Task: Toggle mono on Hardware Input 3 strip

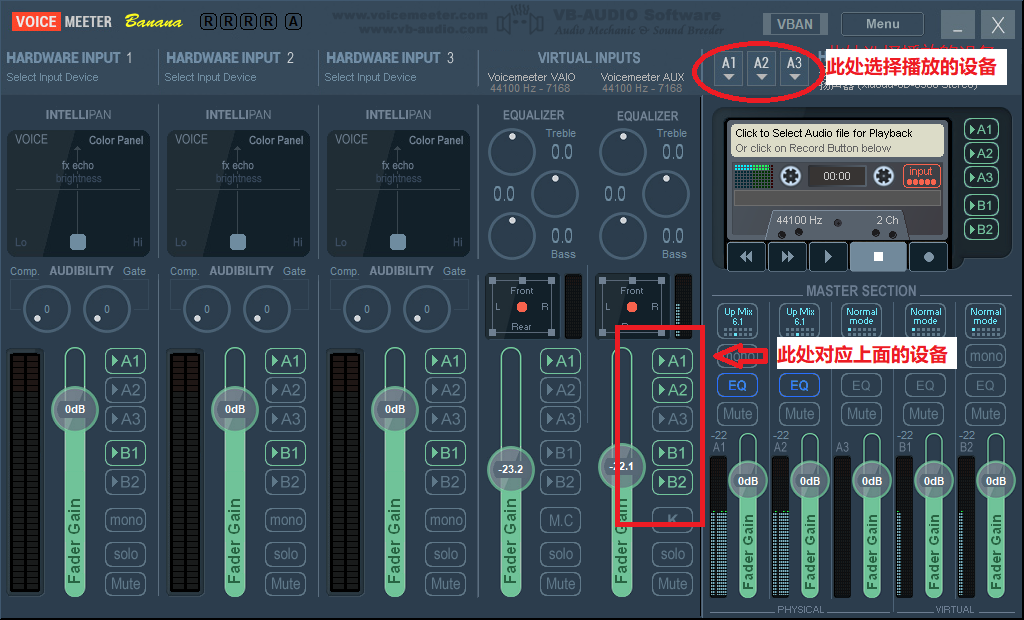Action: (x=445, y=520)
